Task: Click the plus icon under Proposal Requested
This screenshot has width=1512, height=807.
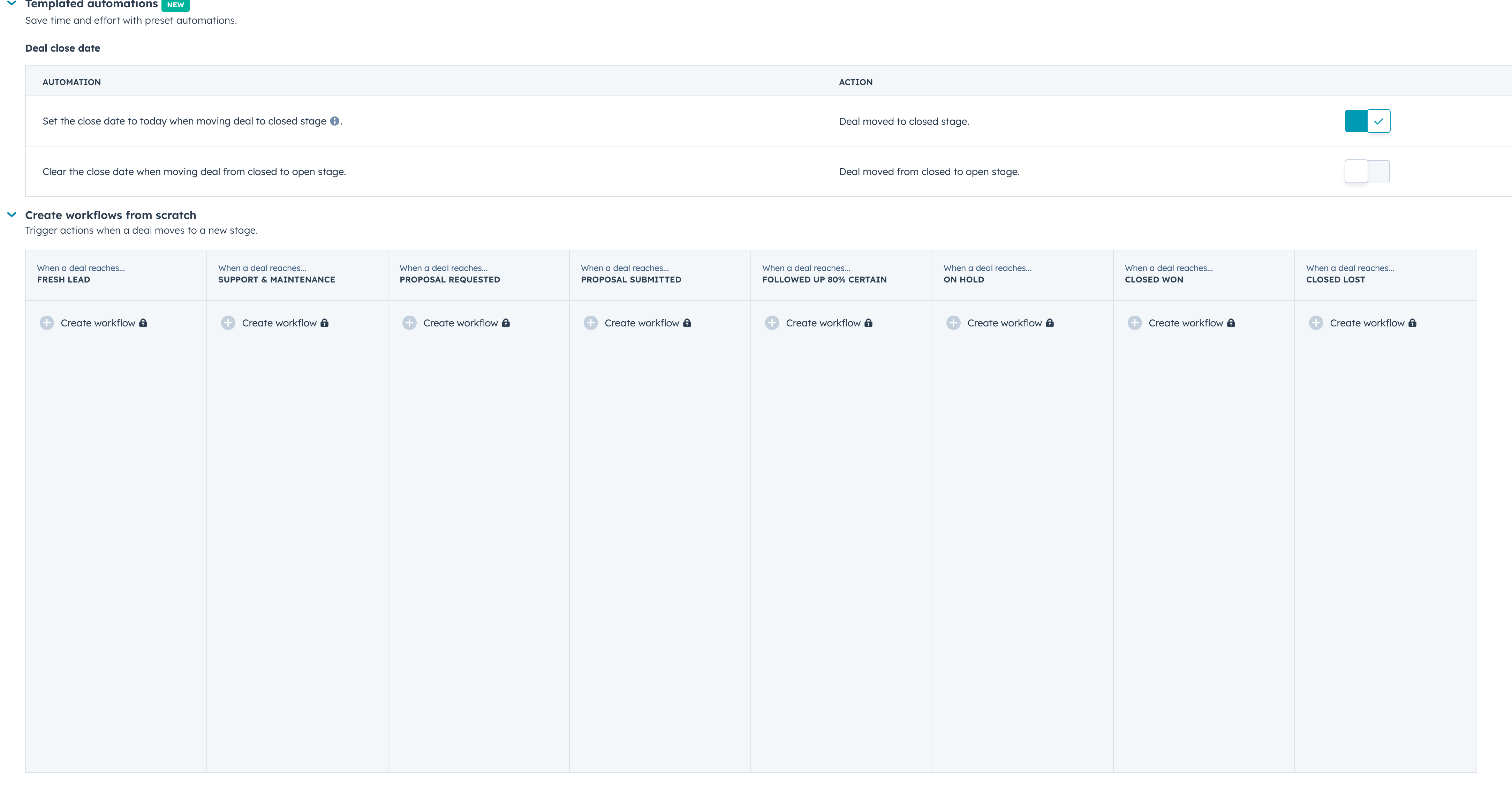Action: coord(410,323)
